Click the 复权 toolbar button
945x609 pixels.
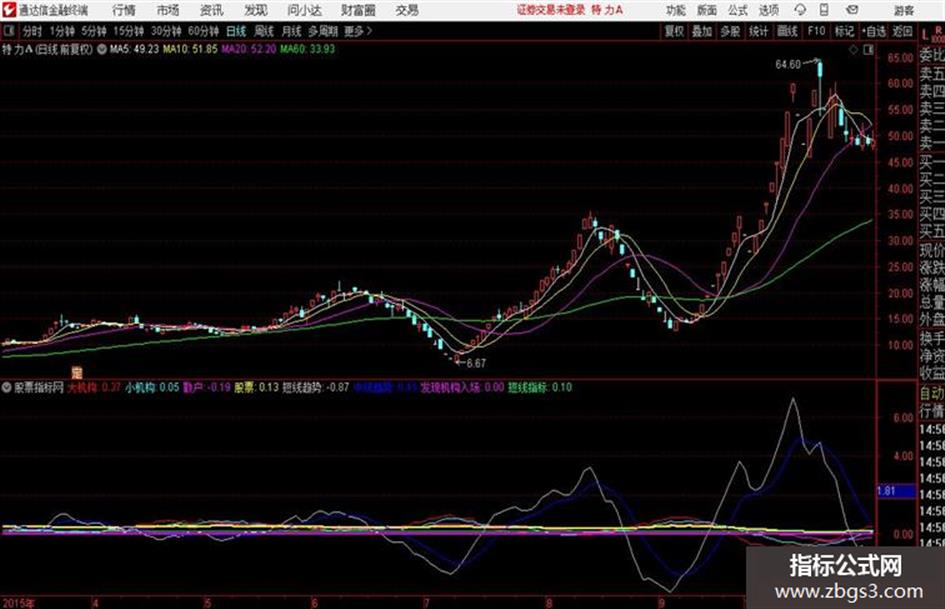674,31
